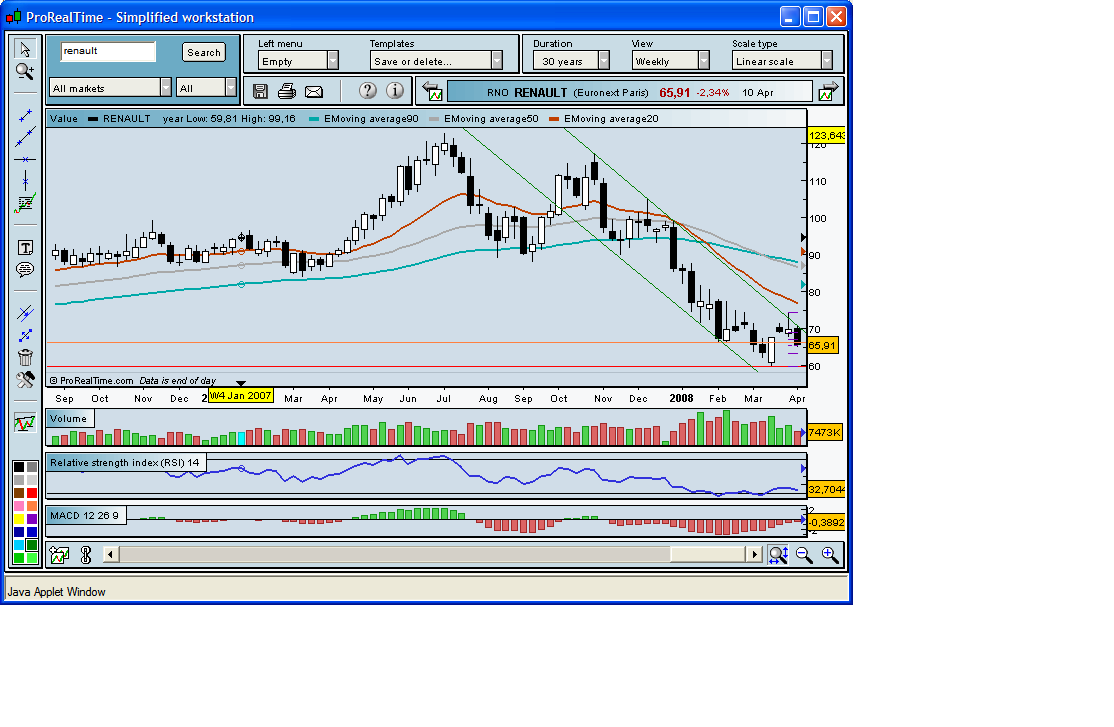Viewport: 1114px width, 727px height.
Task: Click the ProRealTime.com copyright link
Action: [x=92, y=380]
